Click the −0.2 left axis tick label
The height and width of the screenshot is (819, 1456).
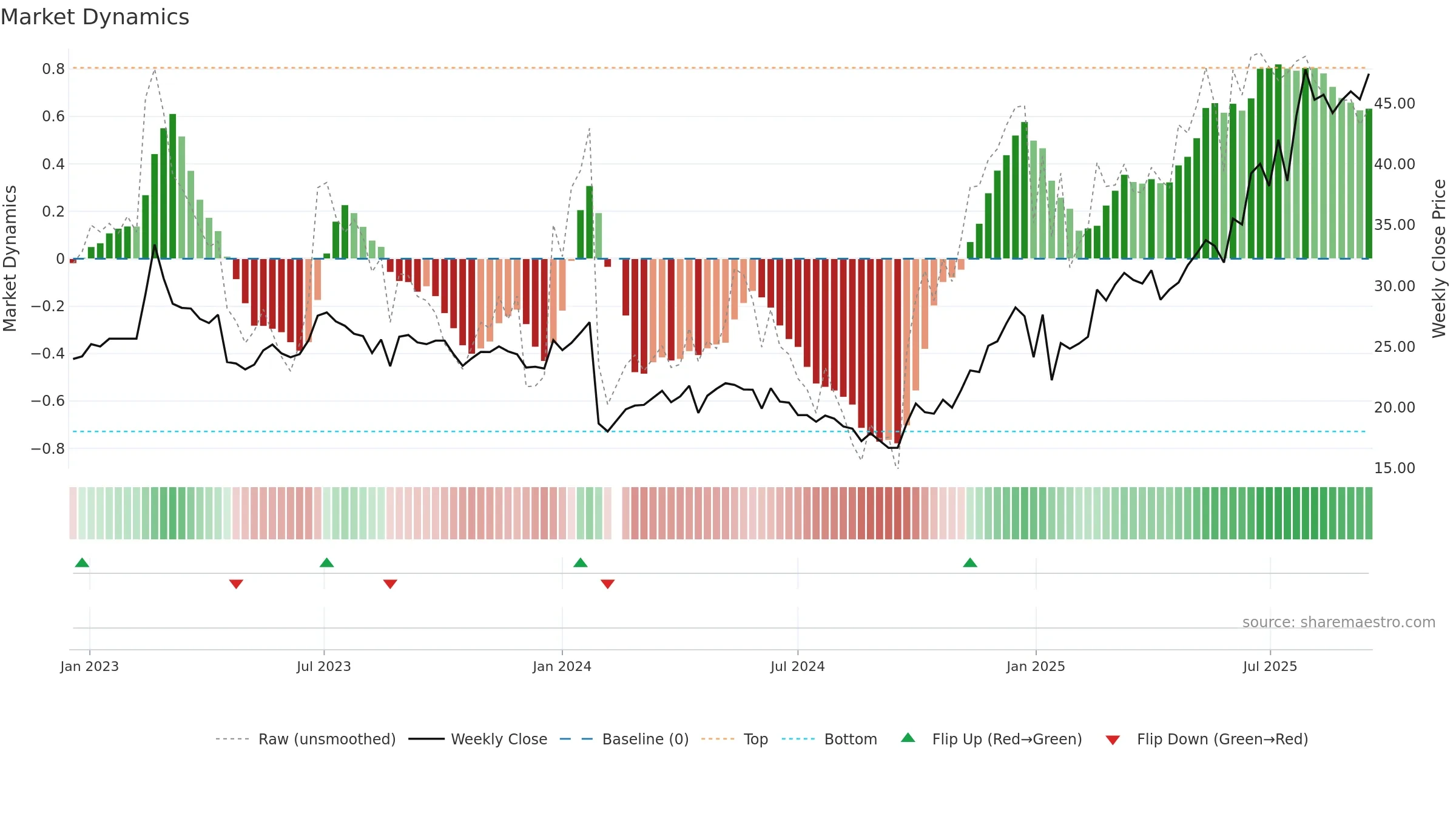point(48,306)
